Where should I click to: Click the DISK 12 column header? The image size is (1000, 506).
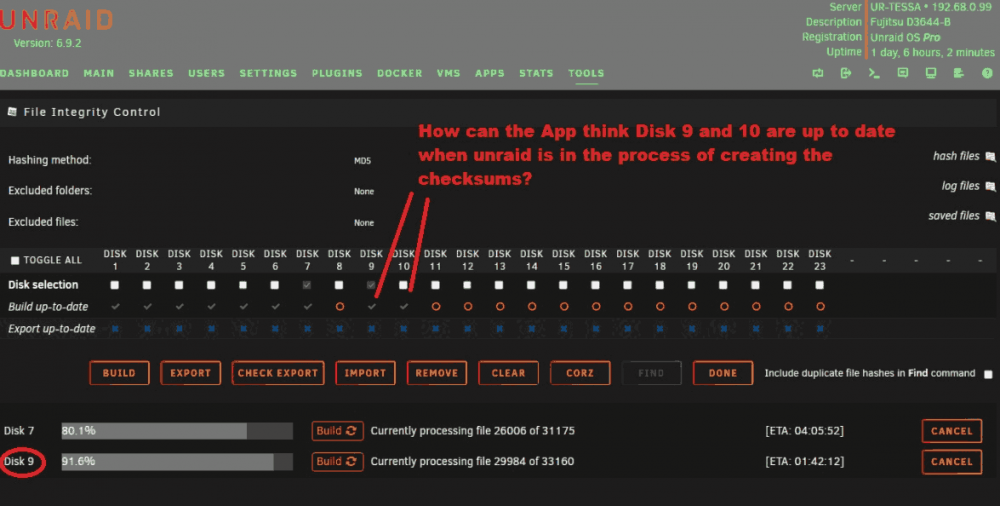click(x=467, y=260)
